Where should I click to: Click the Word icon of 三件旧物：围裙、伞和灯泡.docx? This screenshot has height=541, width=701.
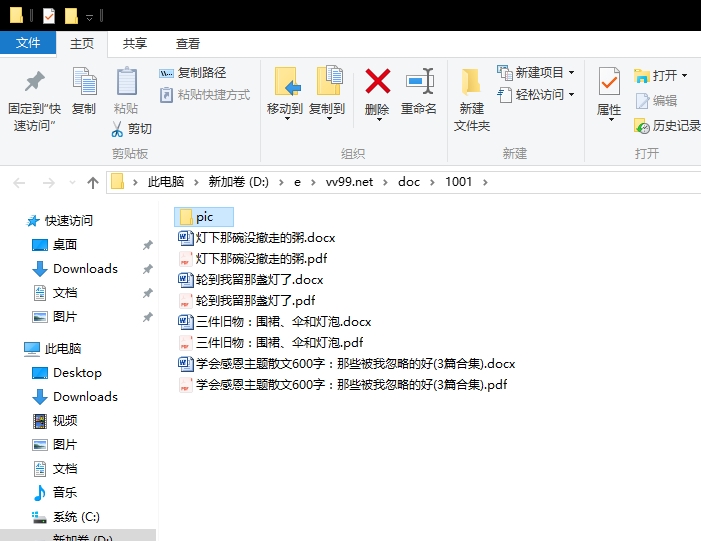click(x=185, y=321)
